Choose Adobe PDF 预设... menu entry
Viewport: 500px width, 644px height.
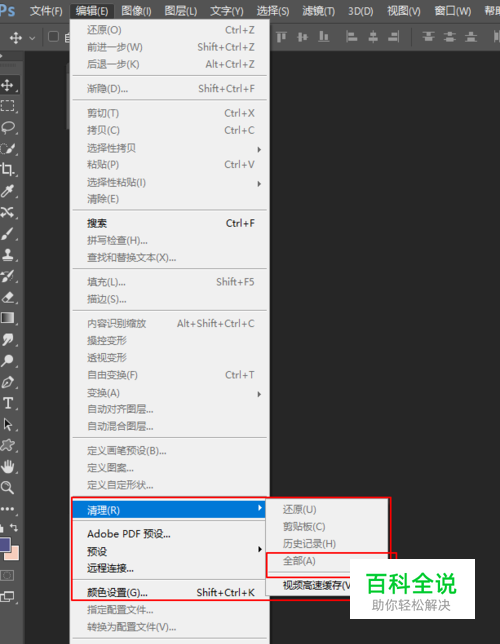click(170, 534)
